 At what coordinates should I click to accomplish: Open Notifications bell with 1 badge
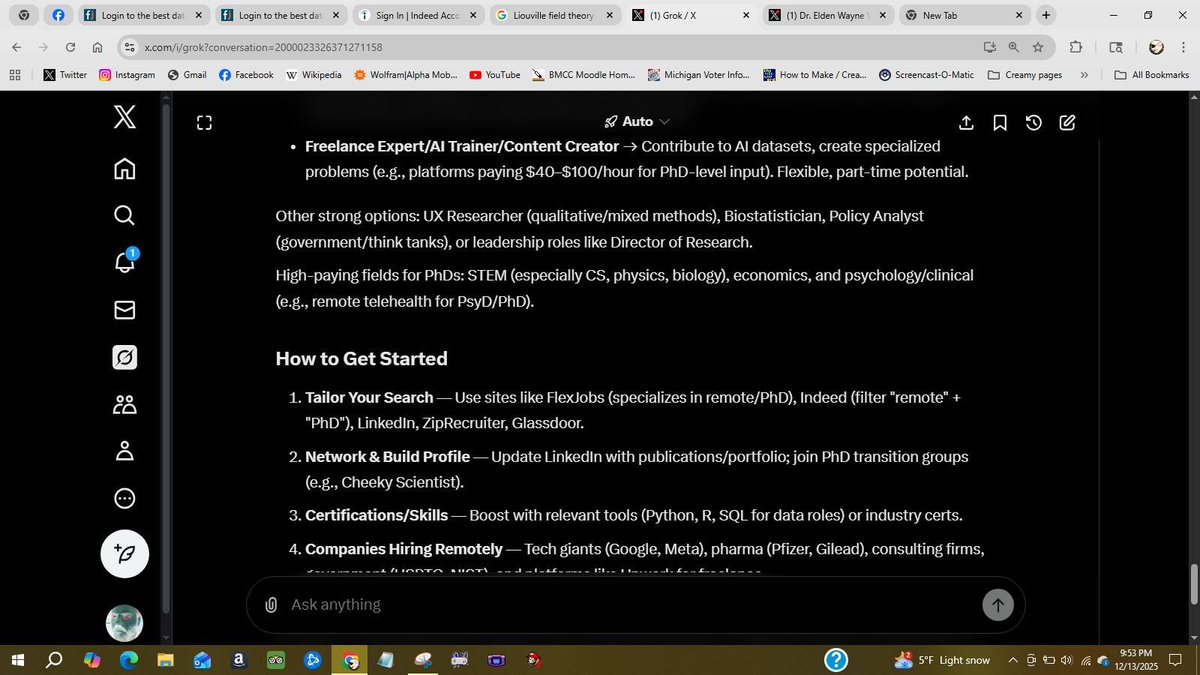tap(125, 262)
